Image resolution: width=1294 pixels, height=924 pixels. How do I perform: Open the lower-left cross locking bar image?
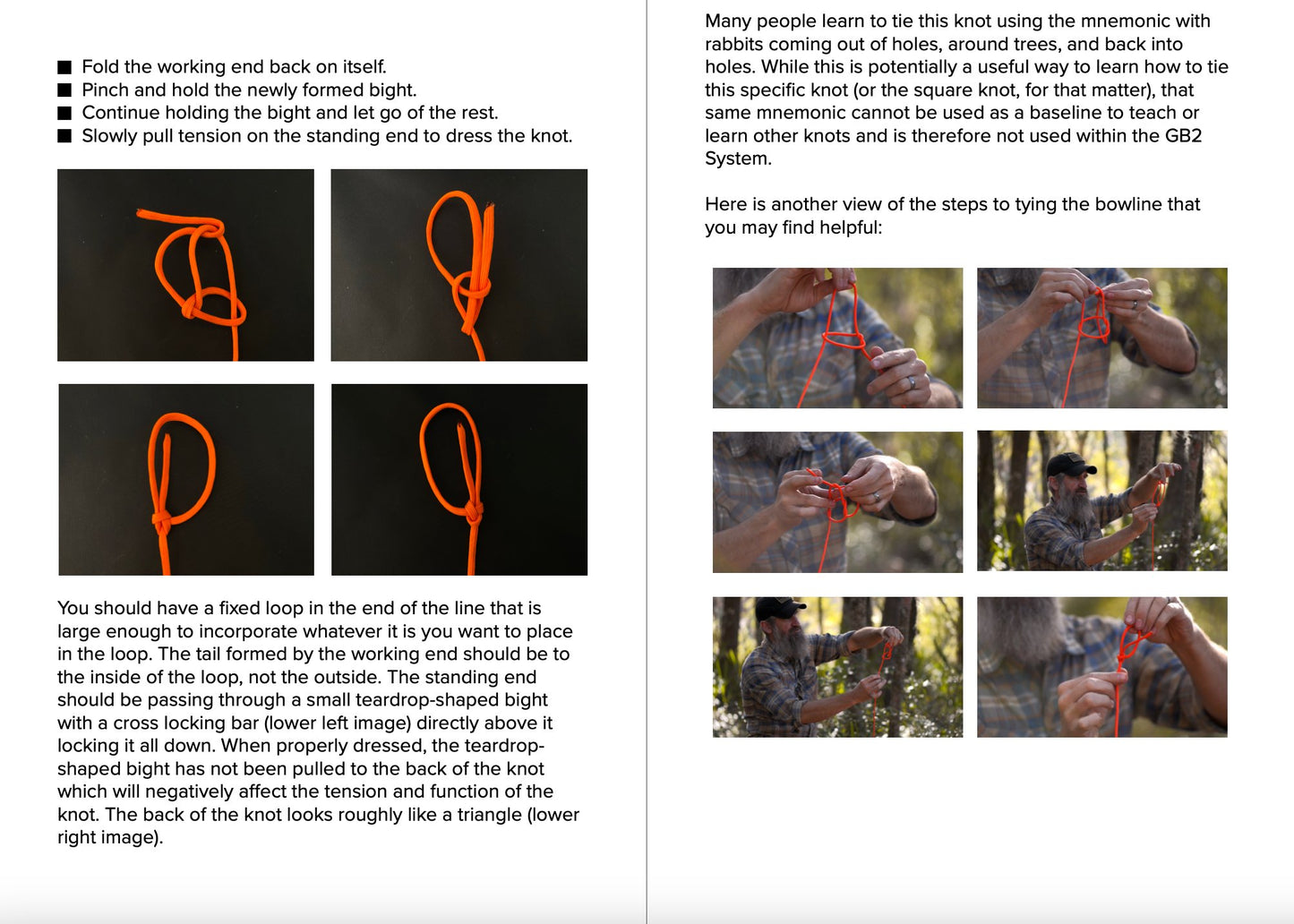pyautogui.click(x=186, y=480)
